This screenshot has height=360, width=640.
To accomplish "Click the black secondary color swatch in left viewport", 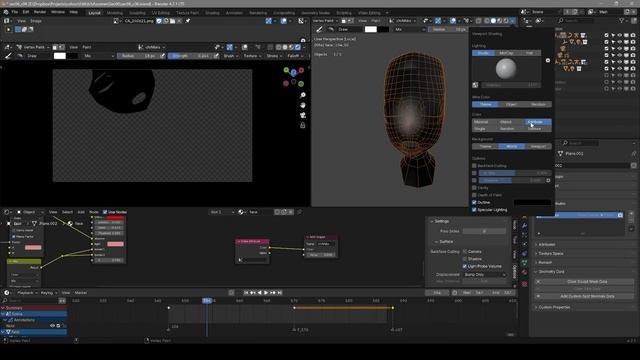I will coord(72,56).
